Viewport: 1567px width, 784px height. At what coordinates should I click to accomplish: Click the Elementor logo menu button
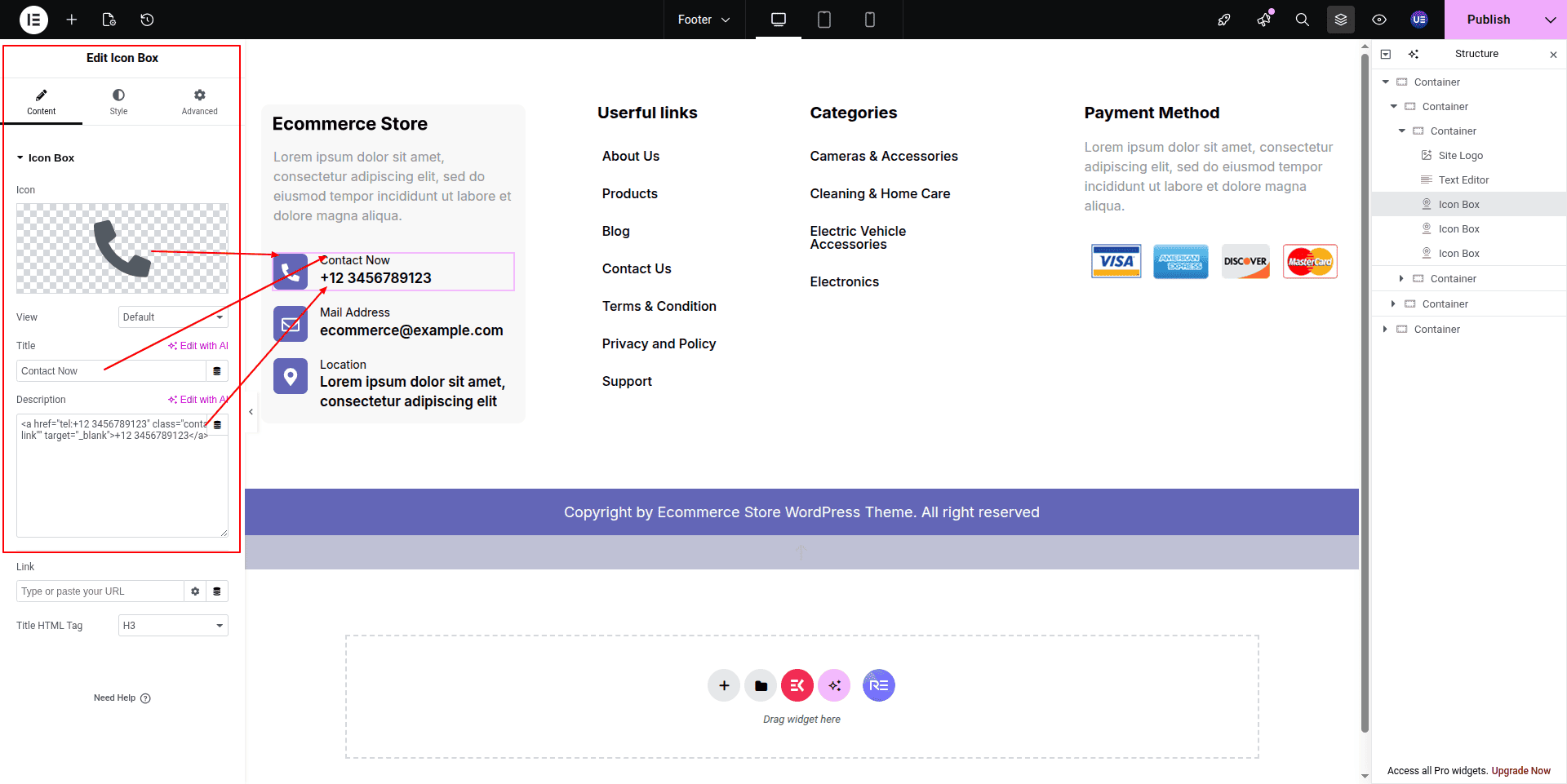tap(33, 20)
